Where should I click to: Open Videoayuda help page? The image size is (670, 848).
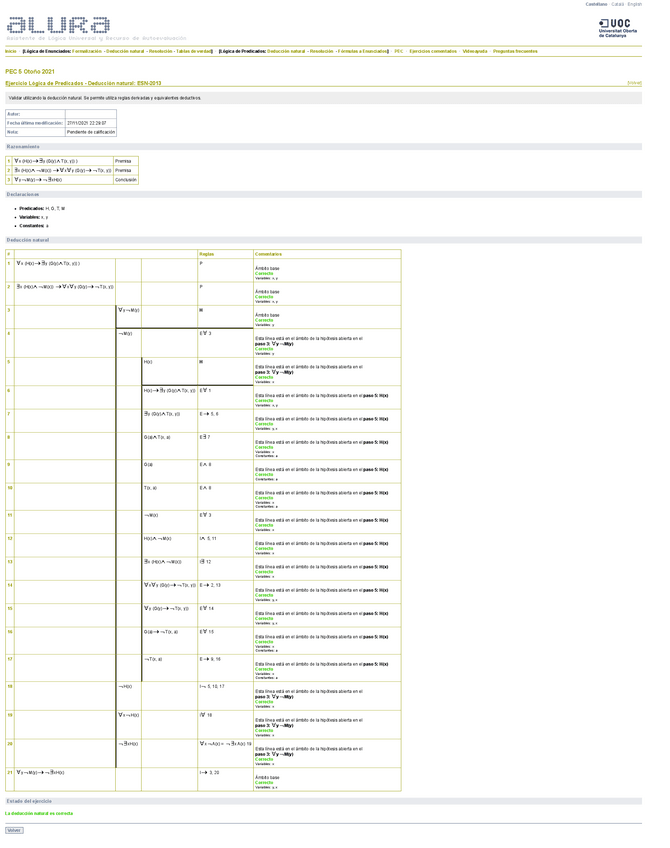475,51
